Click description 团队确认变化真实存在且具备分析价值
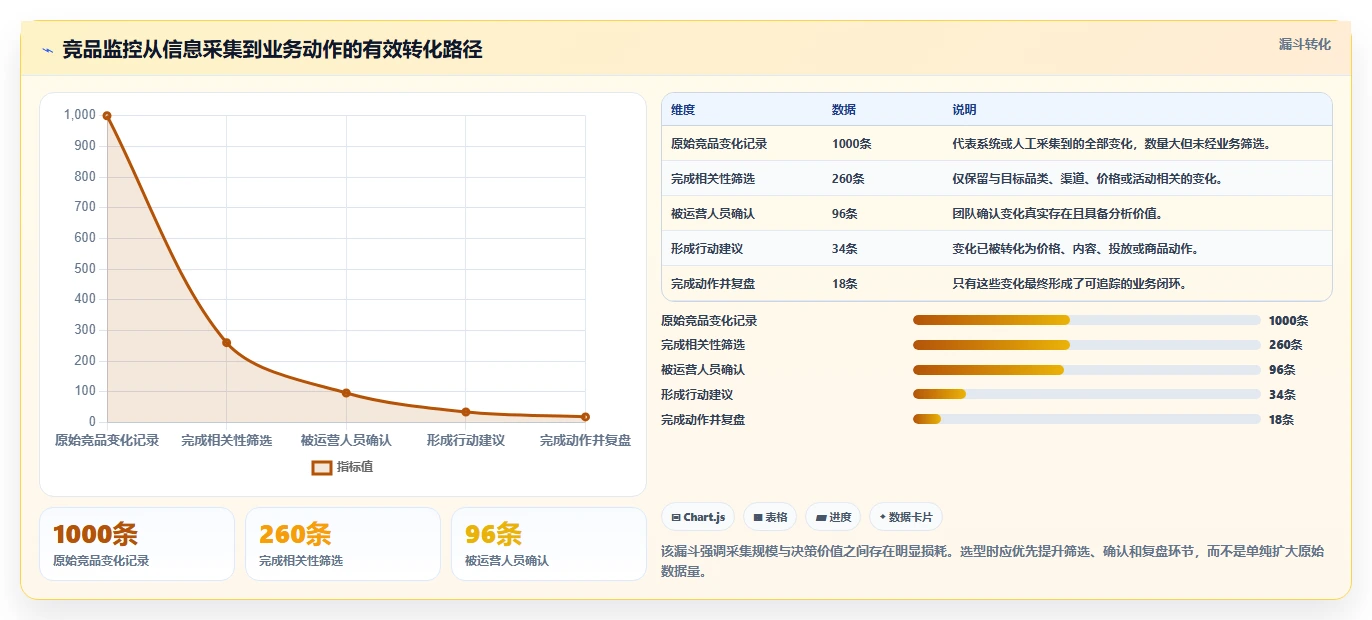 [1058, 214]
